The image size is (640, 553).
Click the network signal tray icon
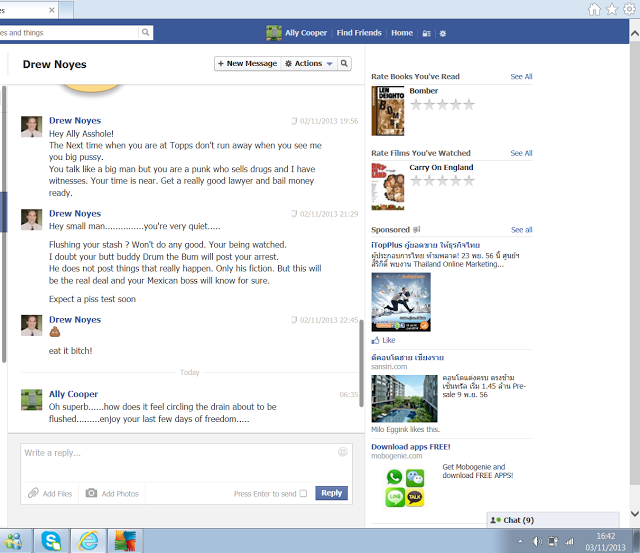click(x=569, y=542)
